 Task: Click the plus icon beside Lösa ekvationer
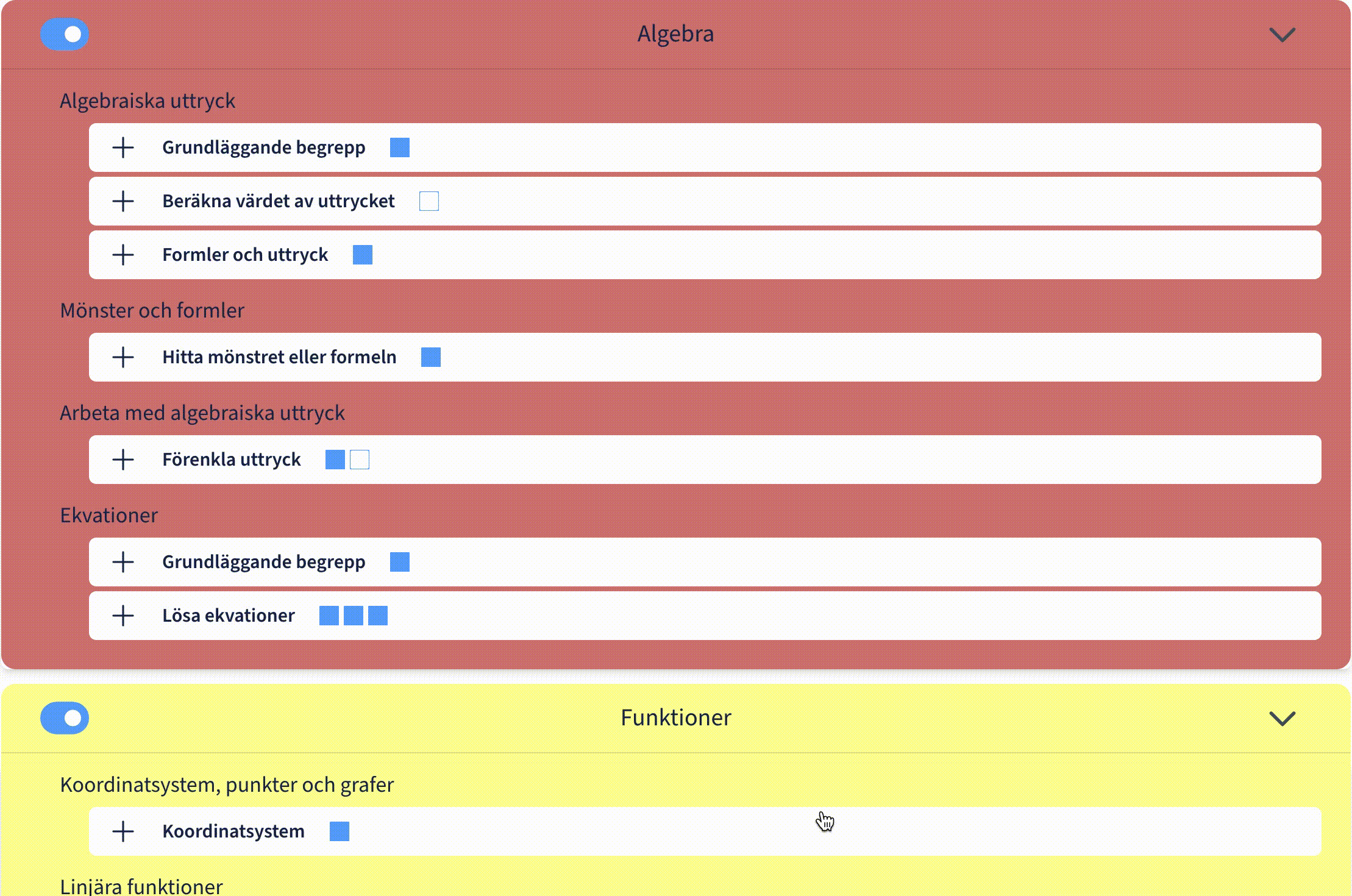click(123, 616)
